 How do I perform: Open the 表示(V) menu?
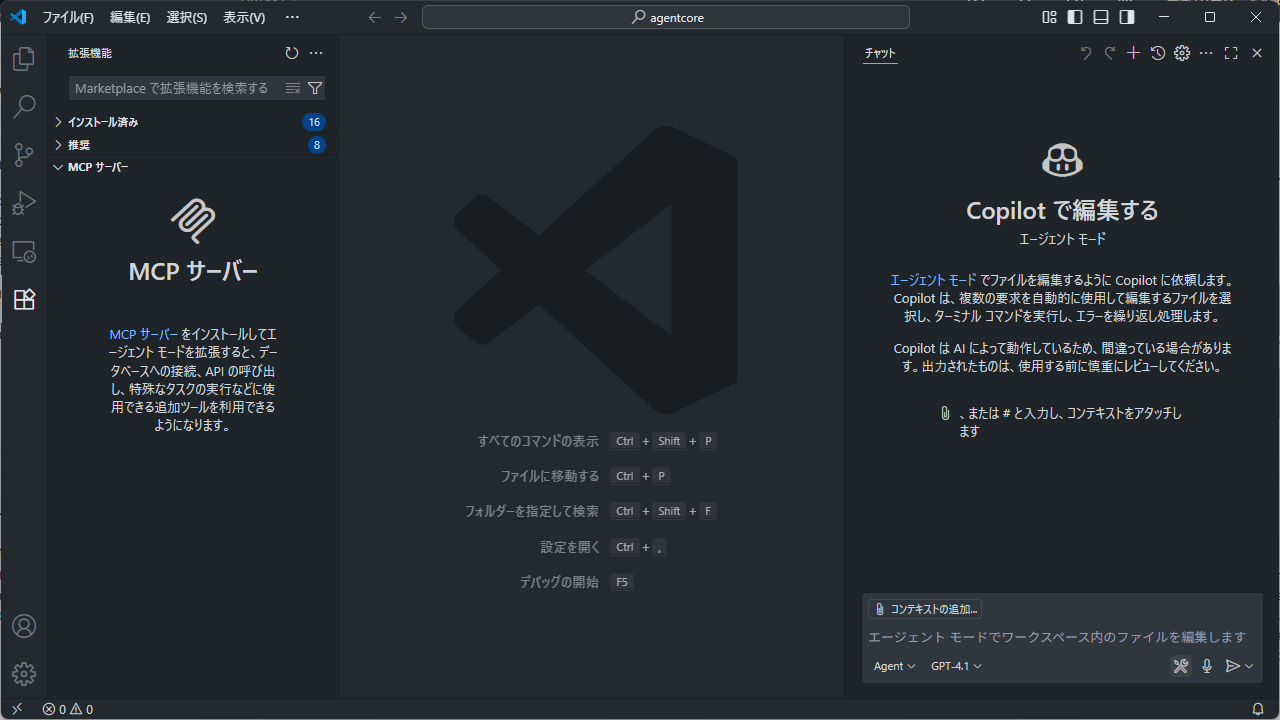pyautogui.click(x=244, y=17)
